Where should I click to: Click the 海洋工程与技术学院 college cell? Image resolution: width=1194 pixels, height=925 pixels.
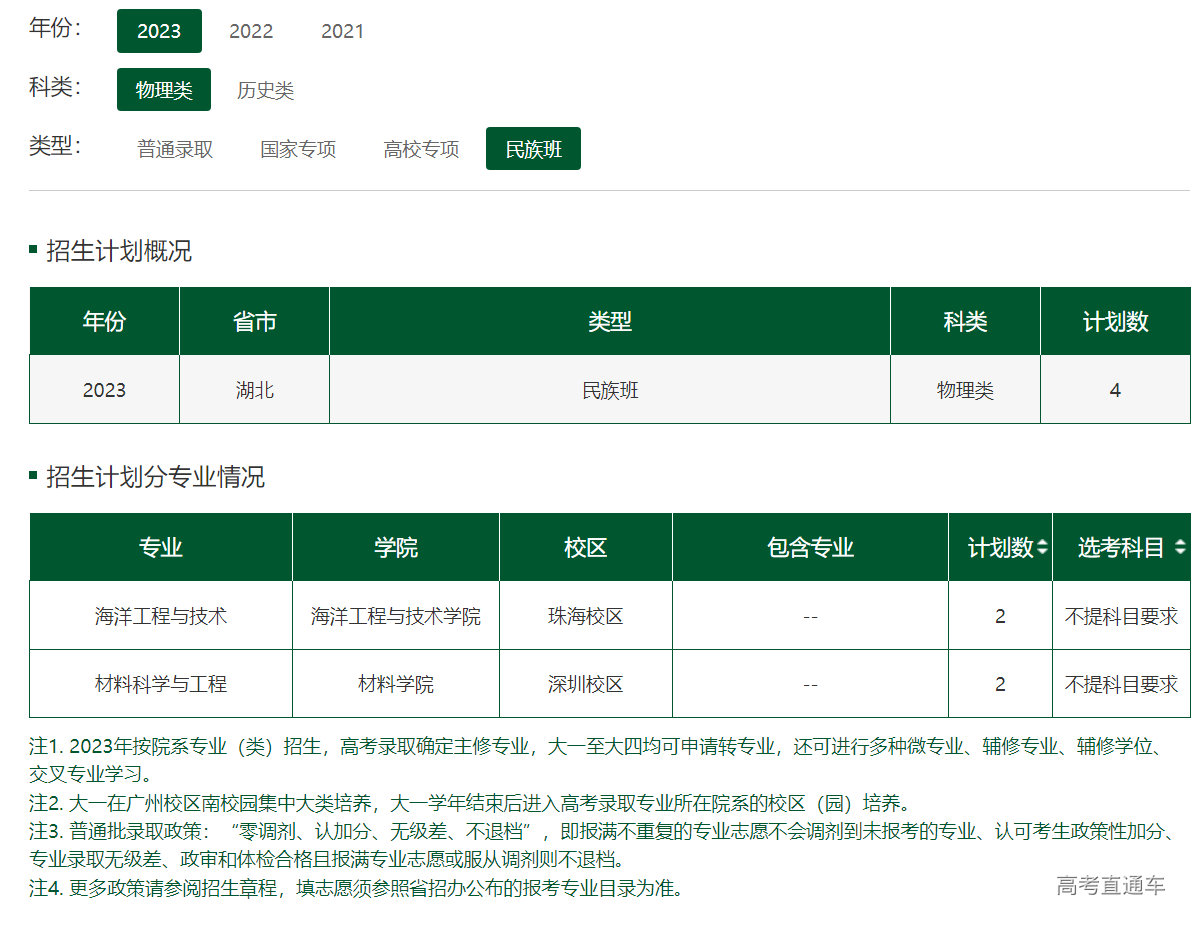tap(396, 616)
